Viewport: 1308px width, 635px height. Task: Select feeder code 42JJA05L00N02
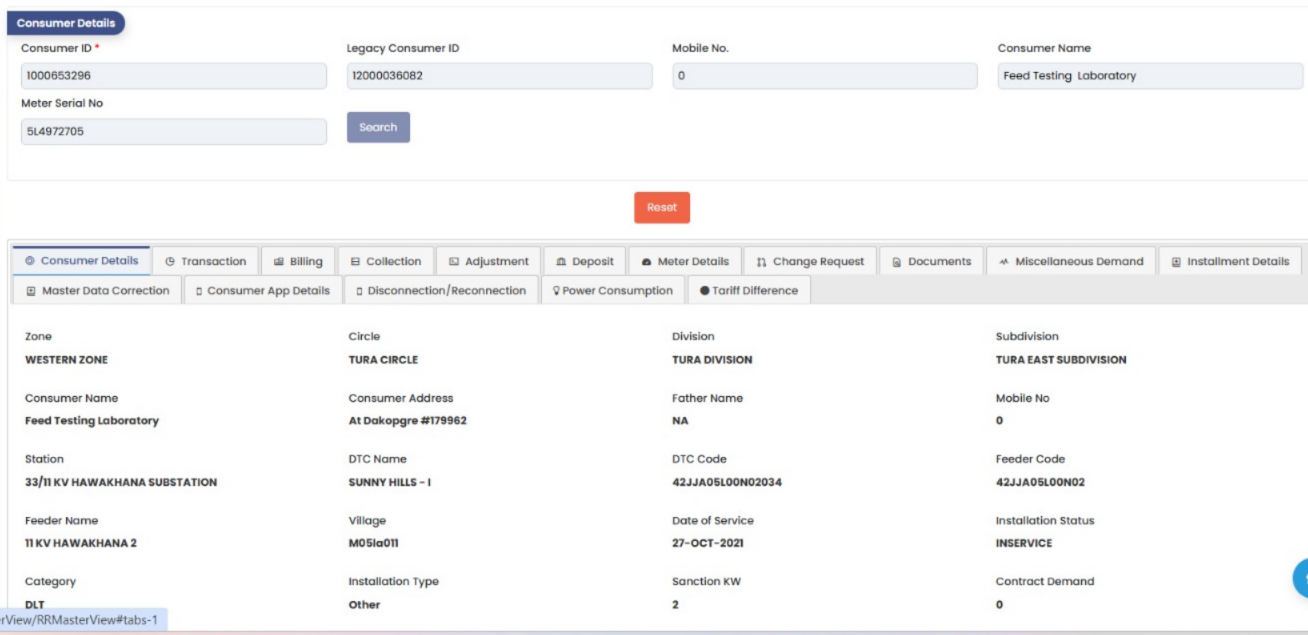(x=1040, y=482)
